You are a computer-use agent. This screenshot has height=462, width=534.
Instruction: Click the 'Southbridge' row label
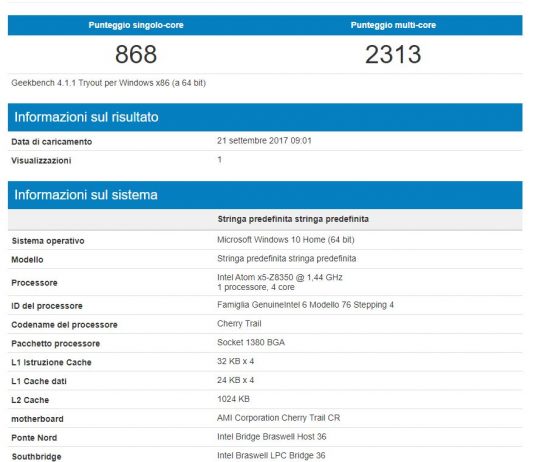tap(36, 457)
